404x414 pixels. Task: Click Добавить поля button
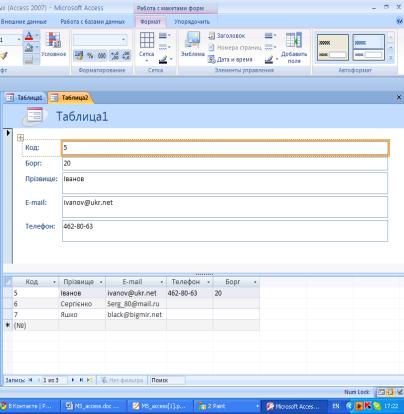294,48
